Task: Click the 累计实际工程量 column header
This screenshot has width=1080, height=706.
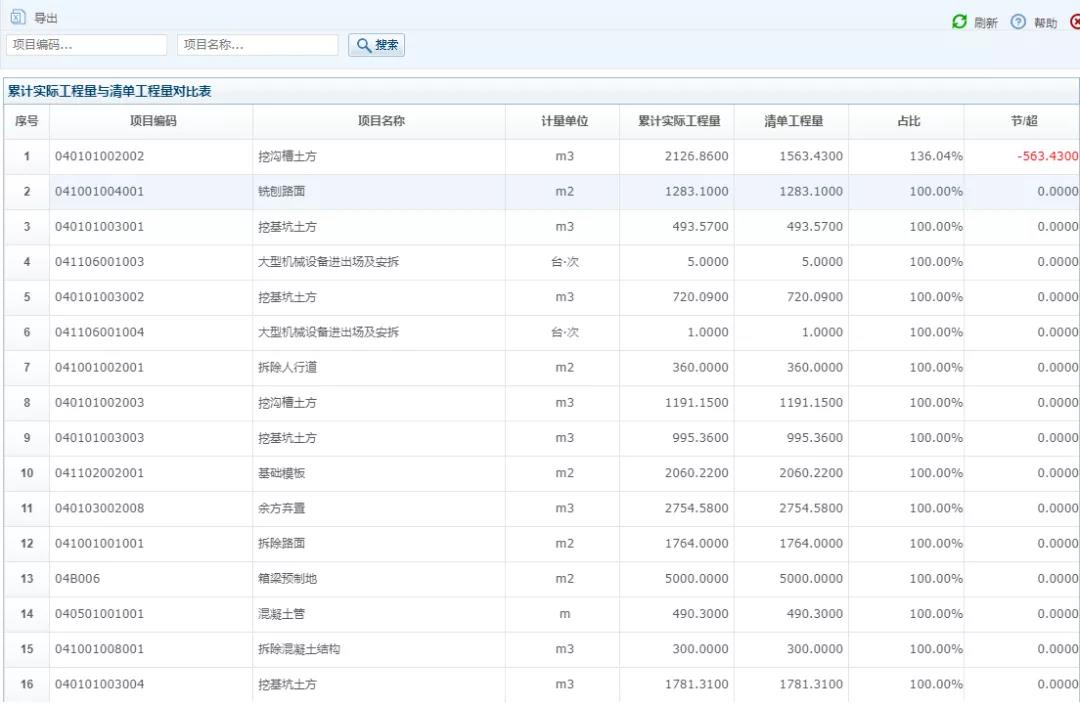Action: (679, 121)
